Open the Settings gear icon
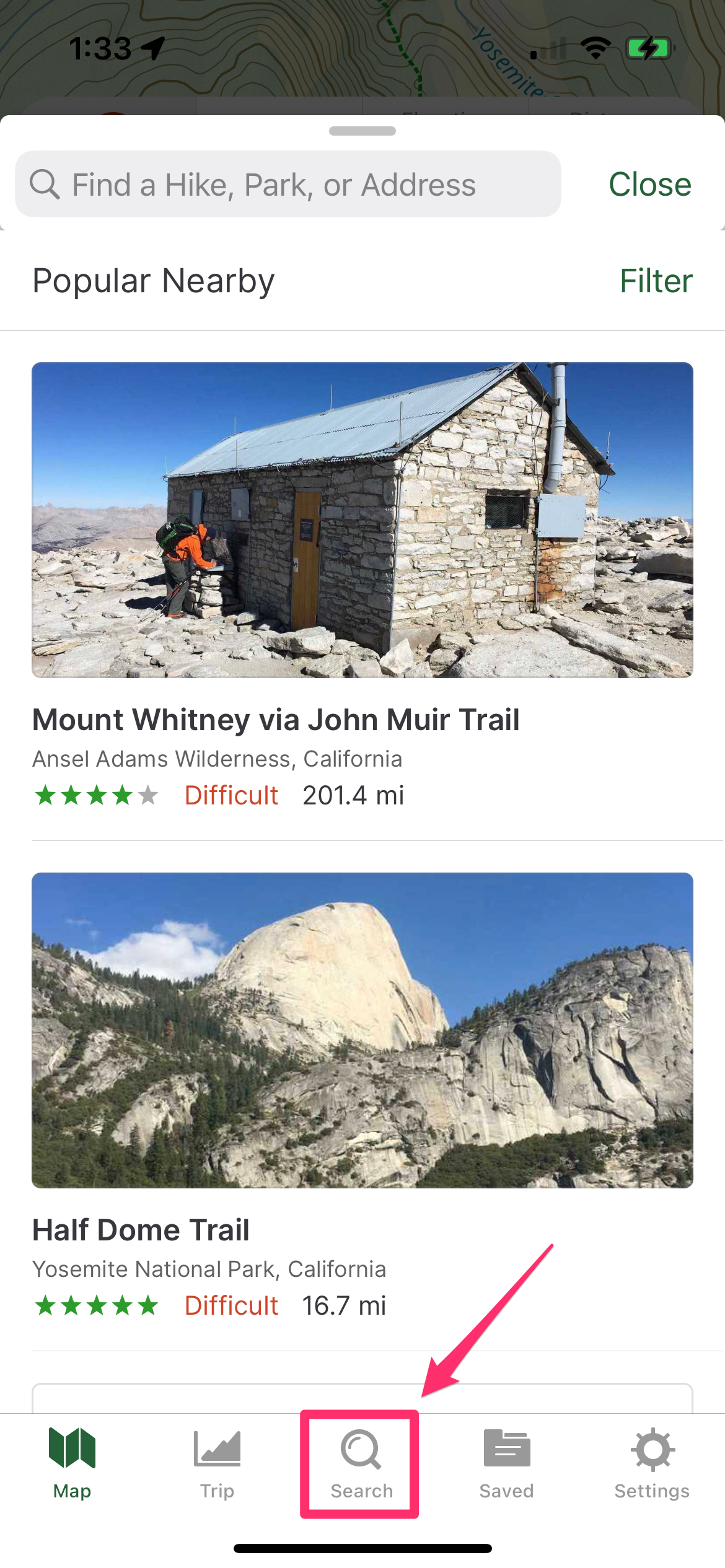Screen dimensions: 725x1568 point(652,1449)
